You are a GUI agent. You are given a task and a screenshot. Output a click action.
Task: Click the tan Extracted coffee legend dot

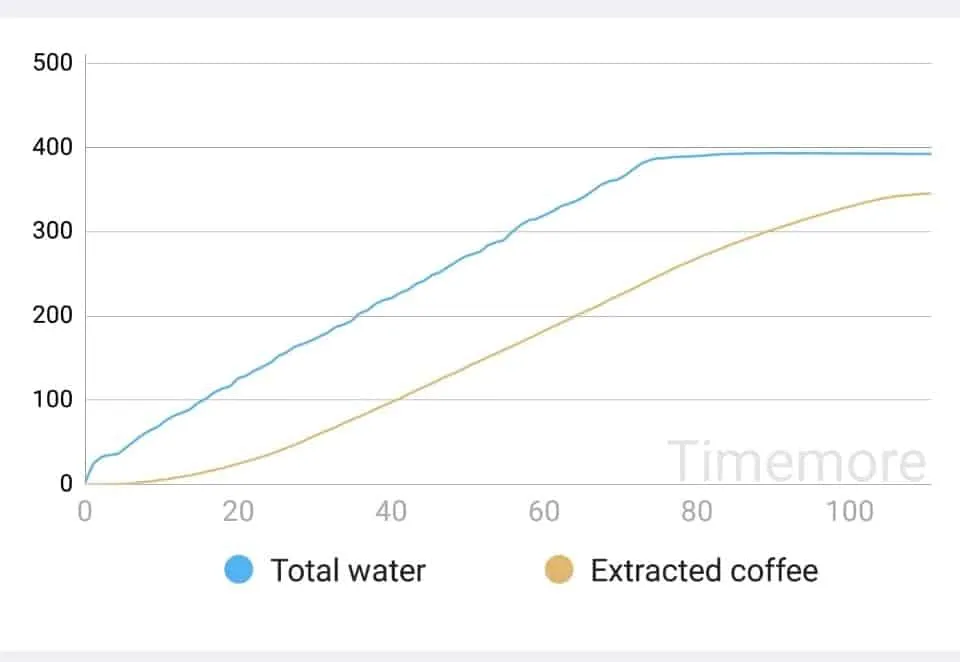click(x=559, y=571)
